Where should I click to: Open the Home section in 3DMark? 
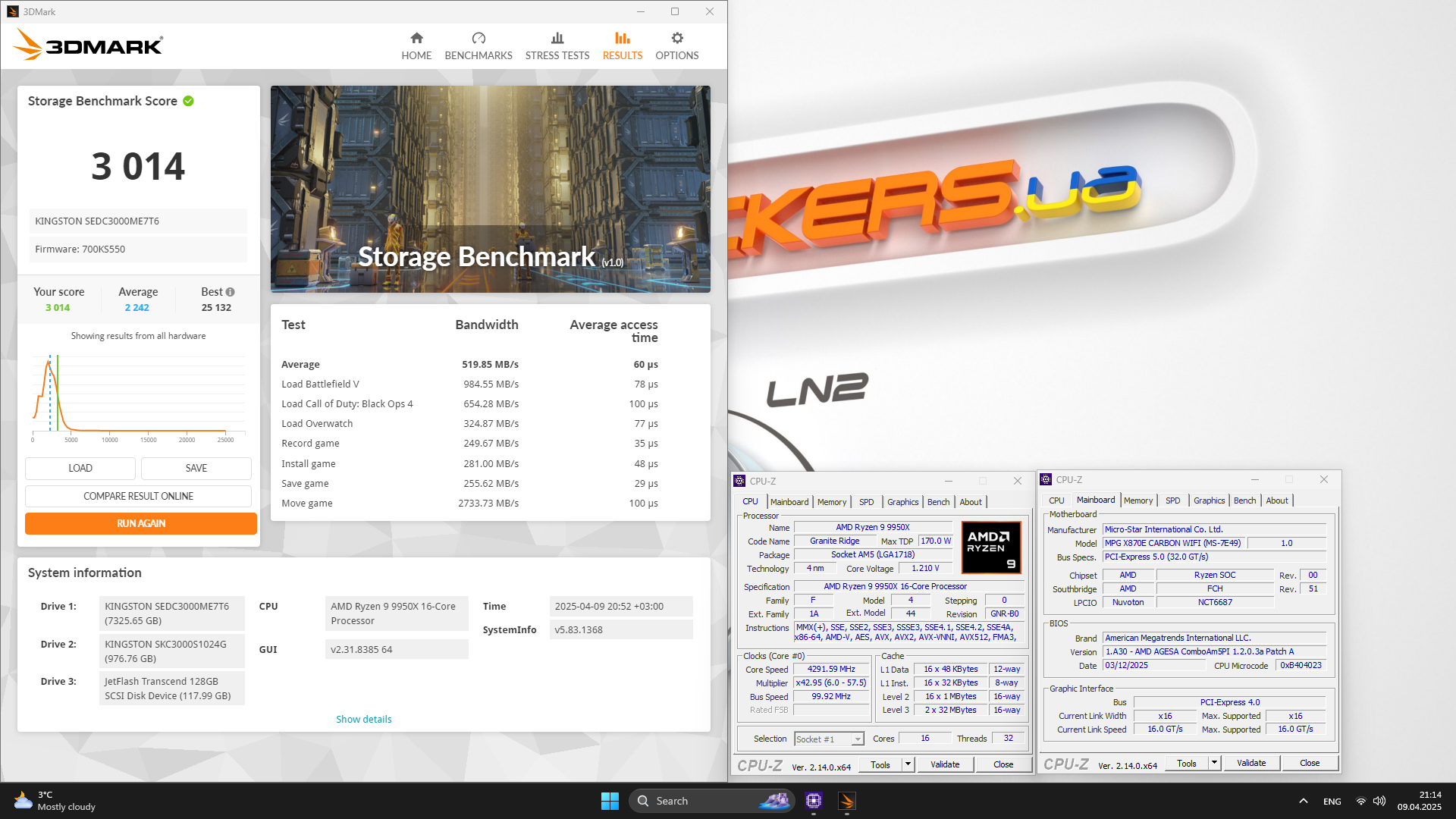(416, 45)
